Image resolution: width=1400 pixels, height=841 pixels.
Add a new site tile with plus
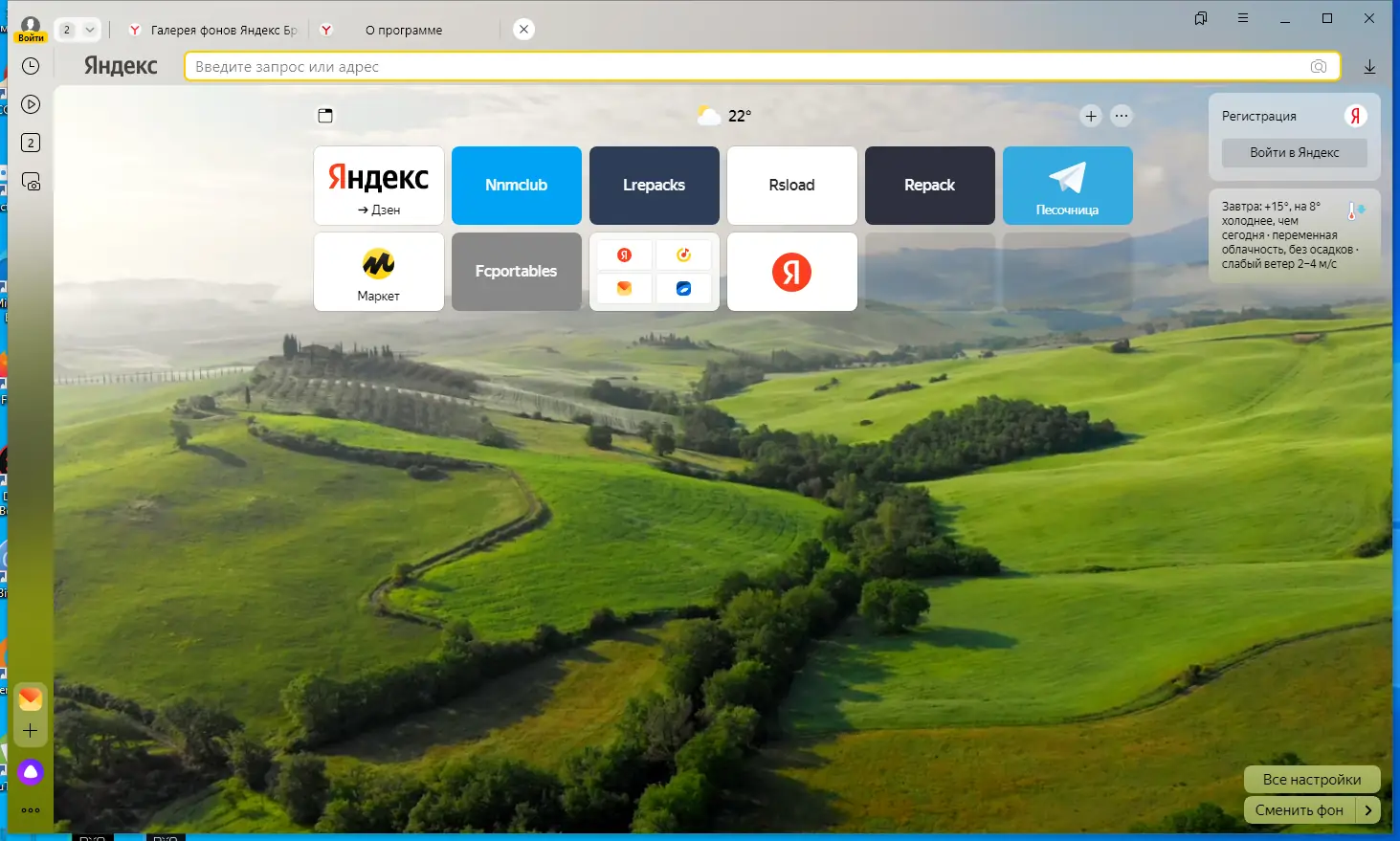(1091, 116)
